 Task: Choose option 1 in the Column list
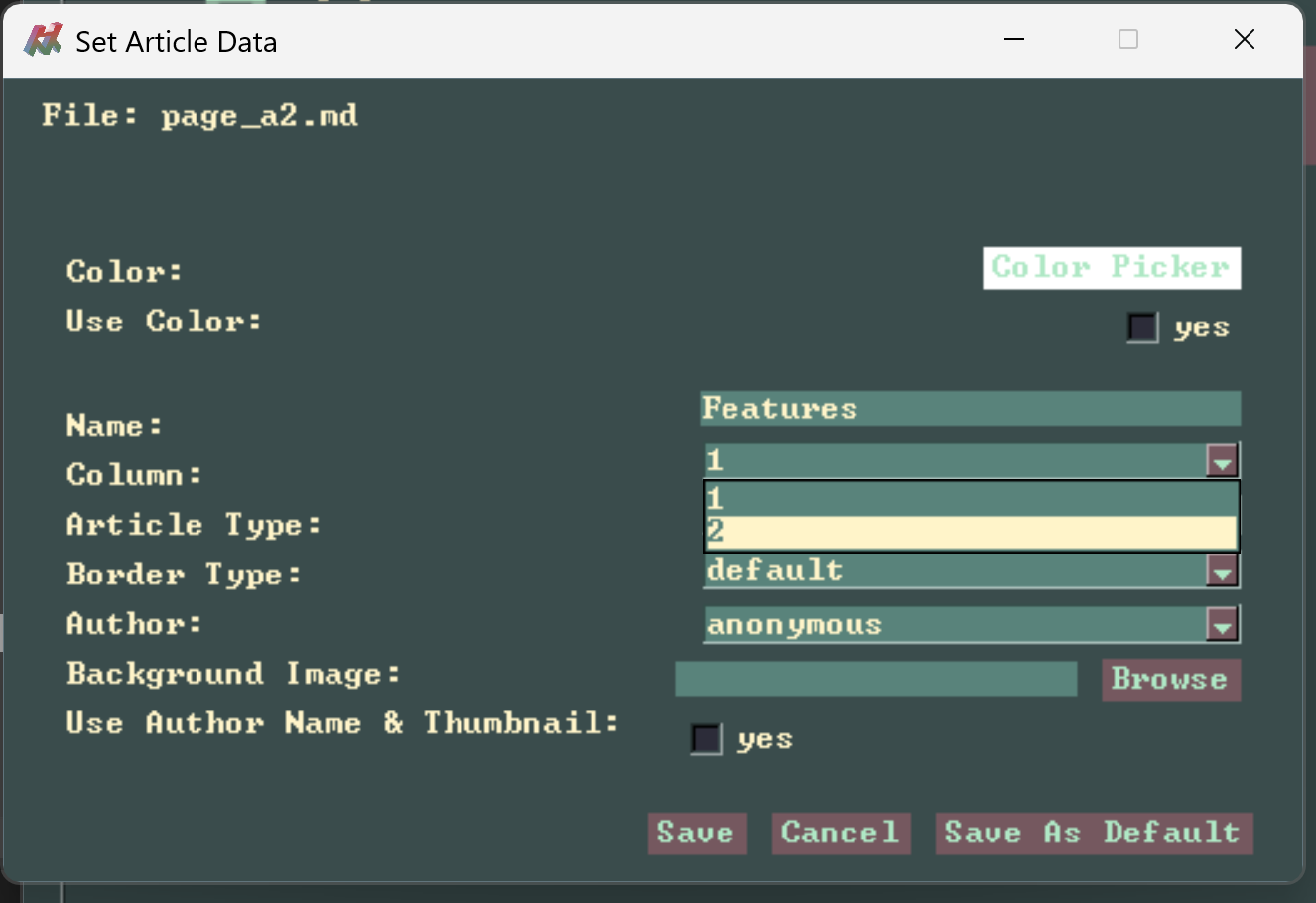[969, 499]
